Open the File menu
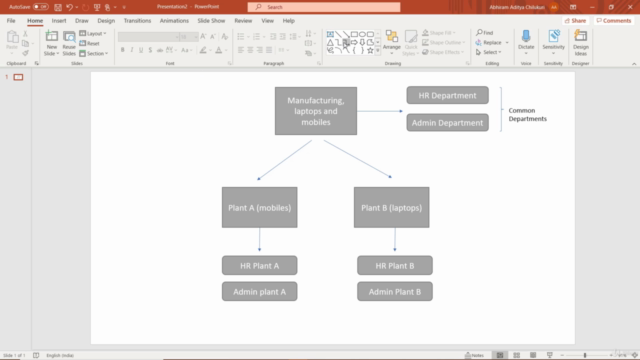Screen dimensions: 640x360 (x=11, y=20)
